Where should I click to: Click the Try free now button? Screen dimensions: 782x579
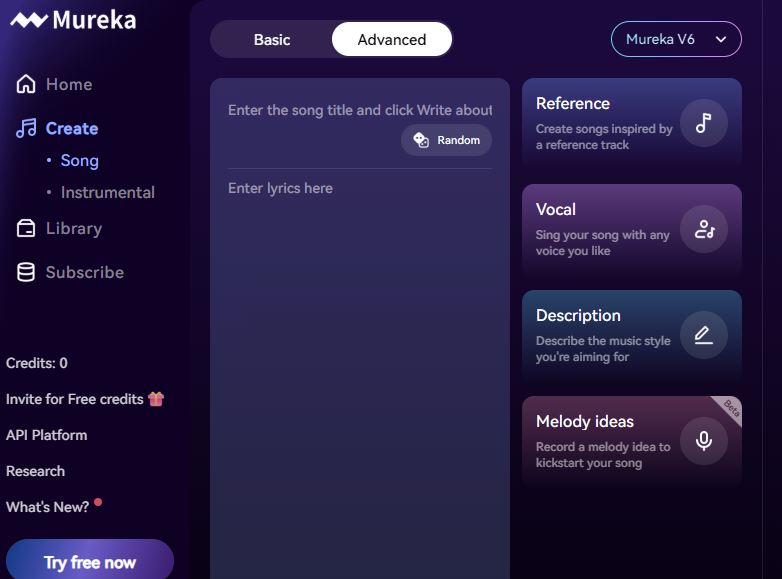coord(90,562)
